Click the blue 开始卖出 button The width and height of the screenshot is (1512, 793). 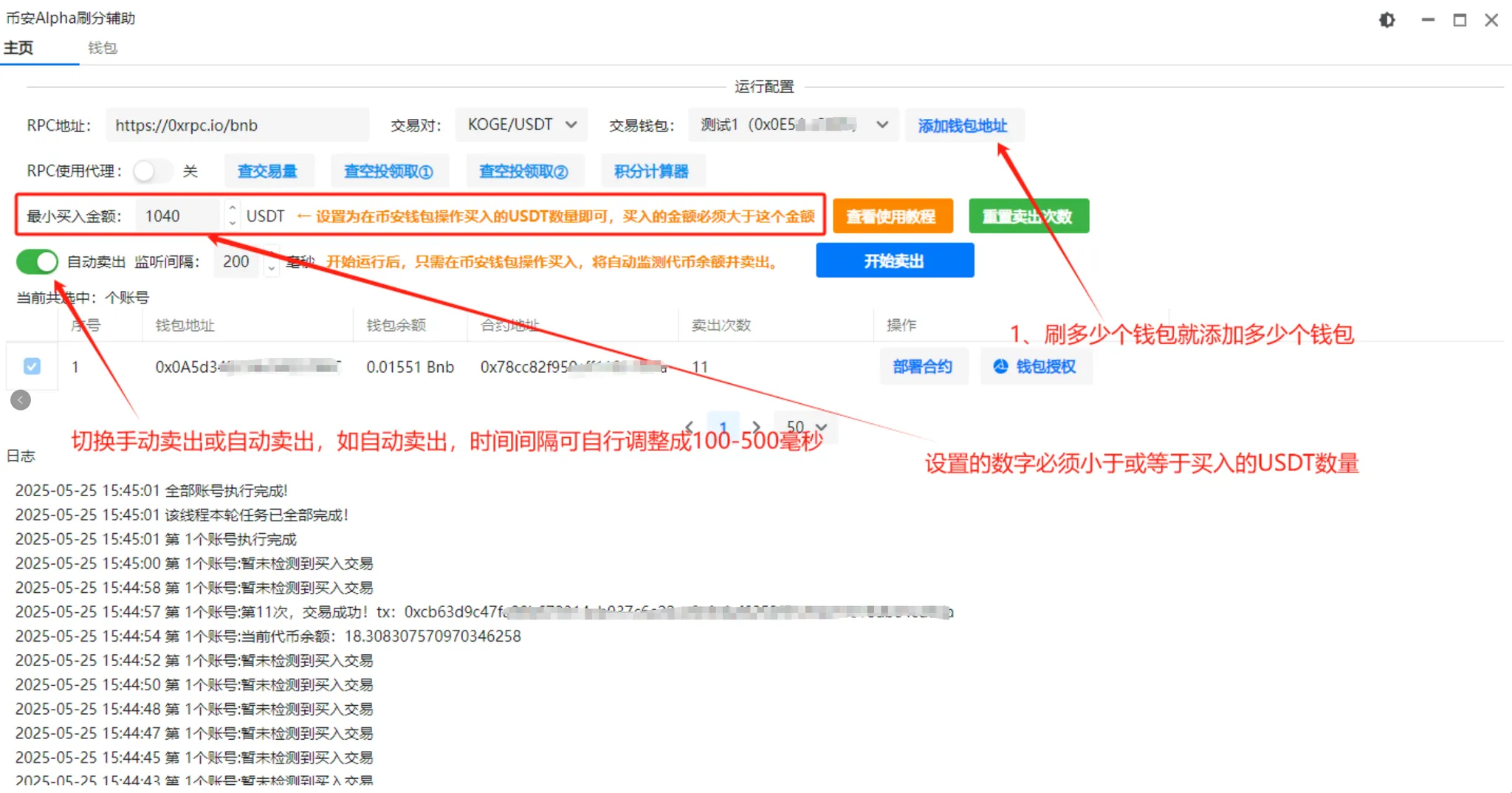click(x=894, y=261)
